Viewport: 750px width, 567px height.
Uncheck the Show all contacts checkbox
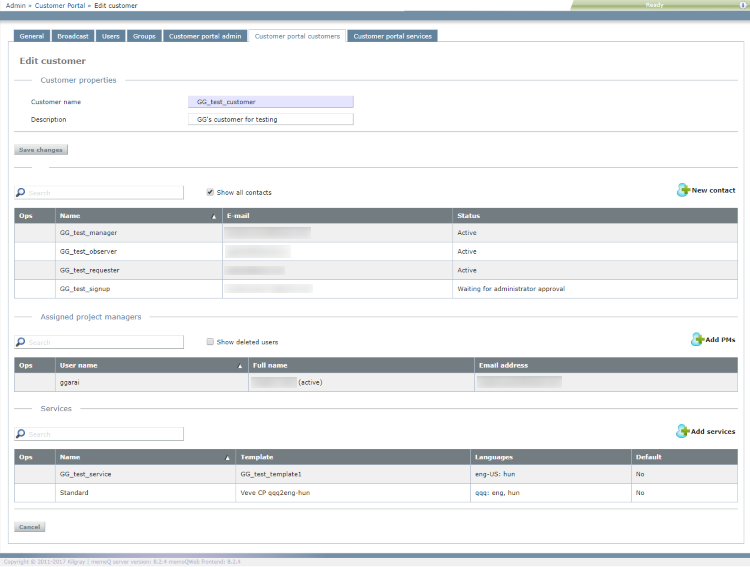210,192
